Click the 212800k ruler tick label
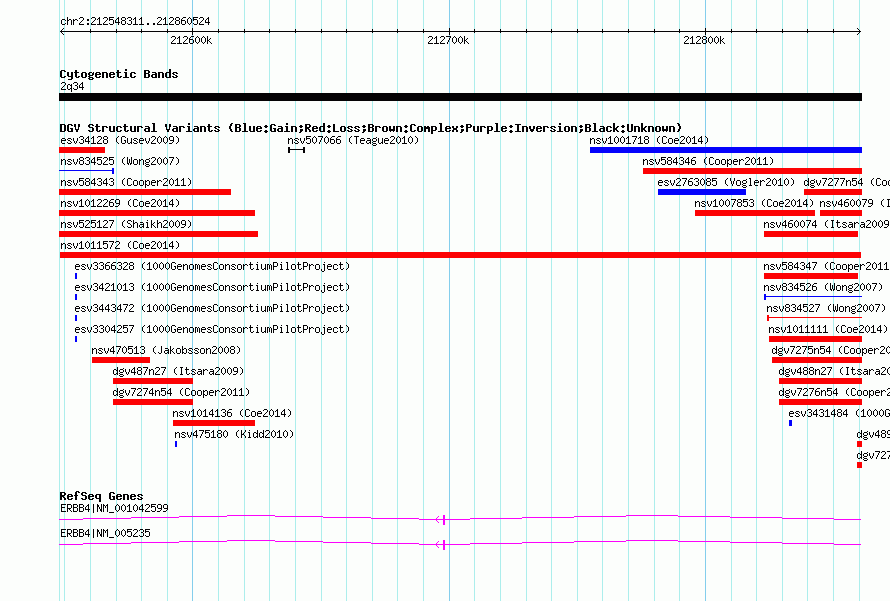890x601 pixels. [x=704, y=40]
